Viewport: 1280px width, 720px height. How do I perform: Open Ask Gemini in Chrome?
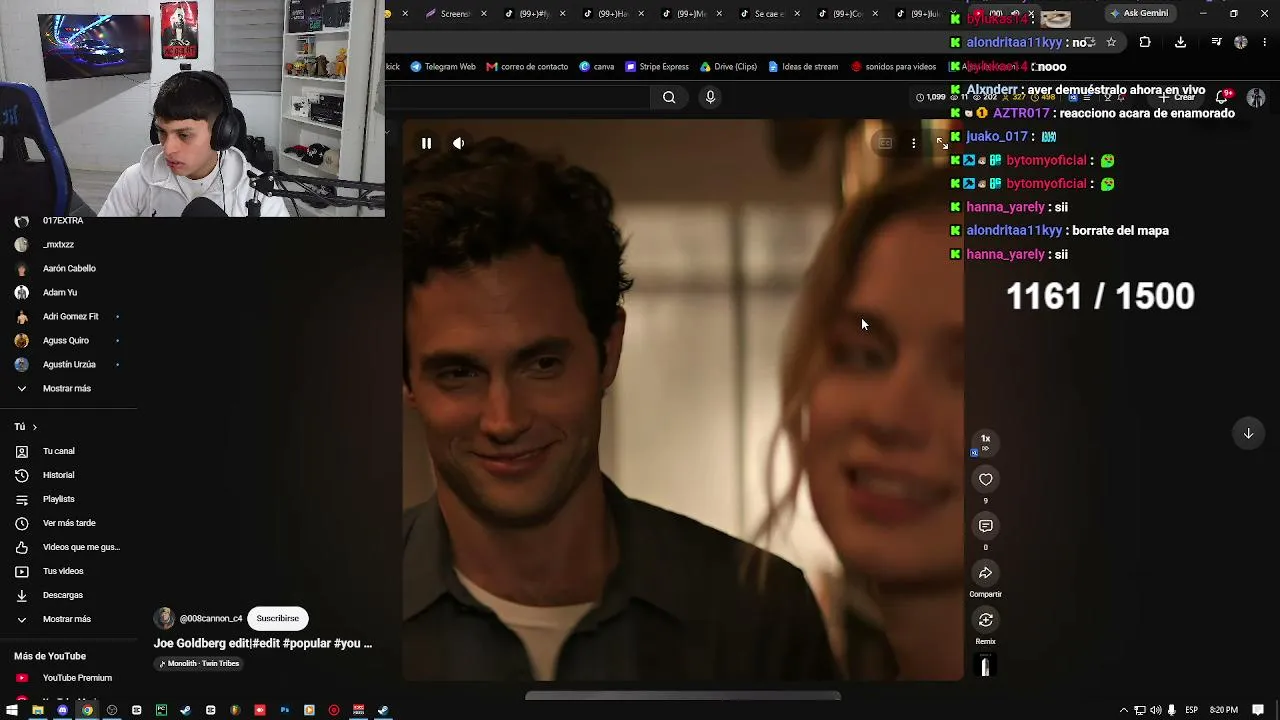(x=1139, y=13)
